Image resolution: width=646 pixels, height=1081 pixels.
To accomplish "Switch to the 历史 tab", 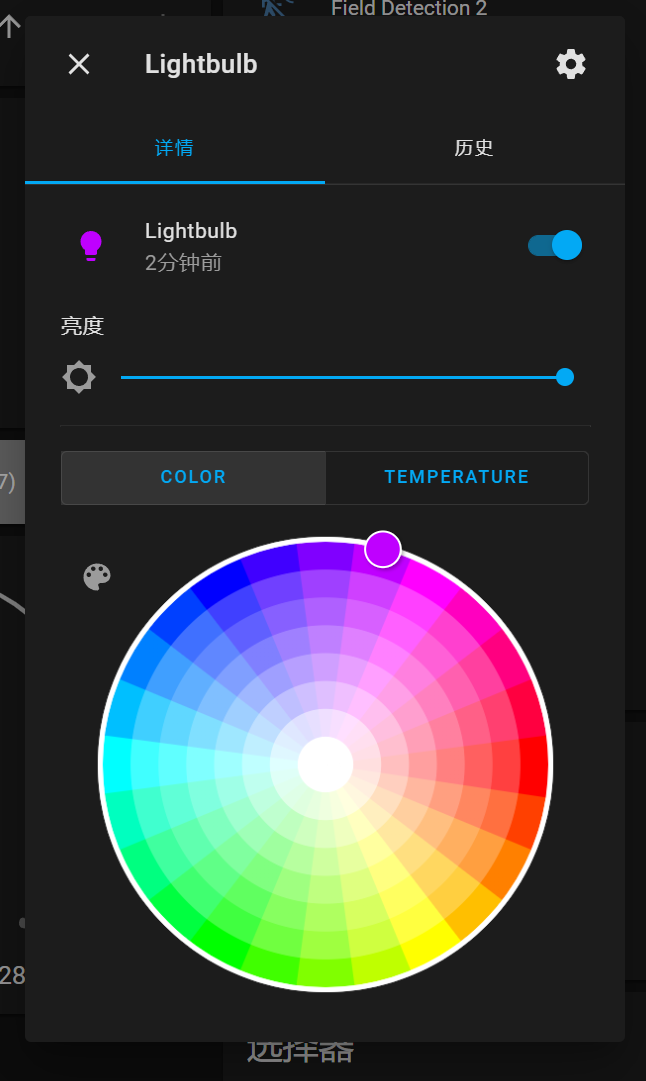I will point(474,149).
